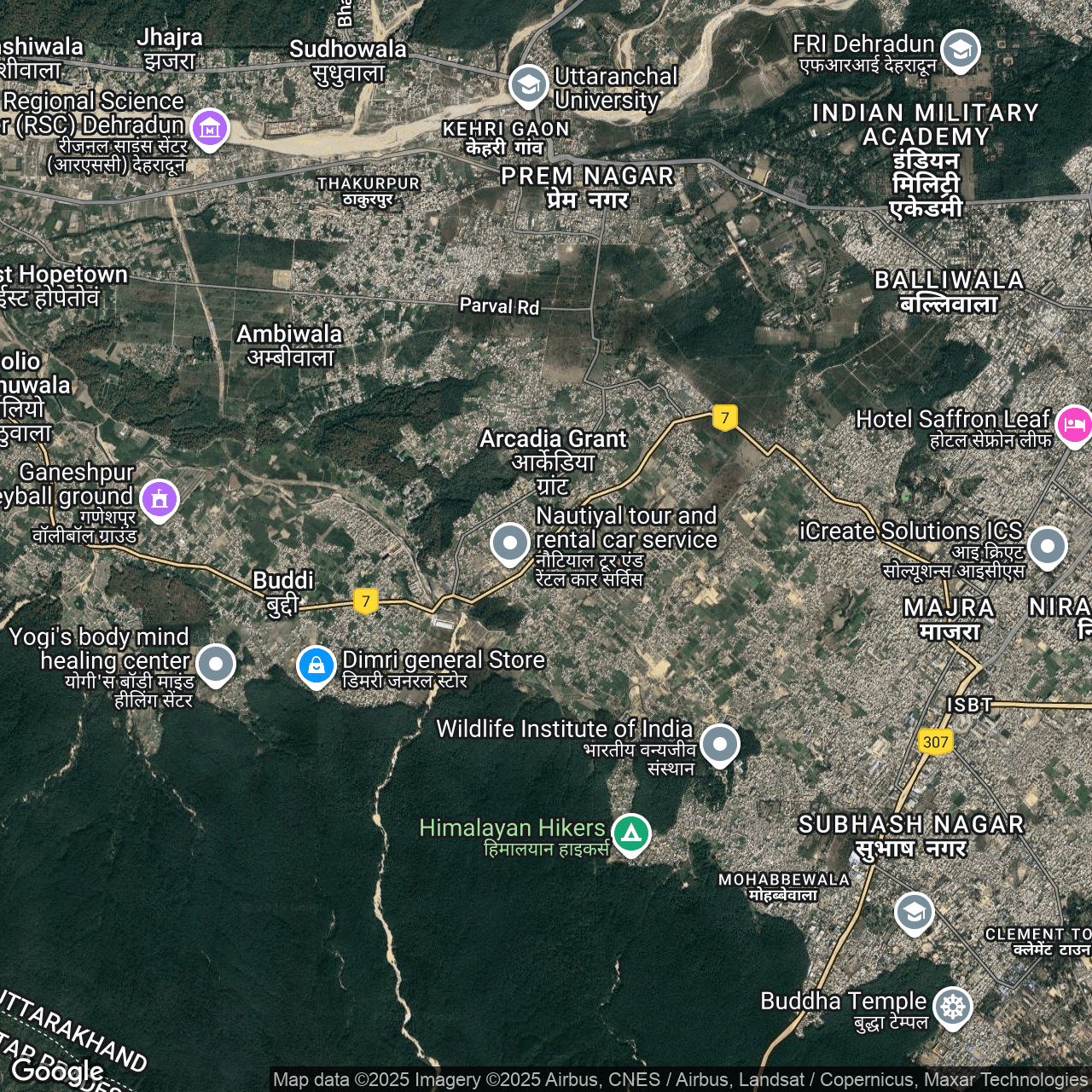Open the Regional Science Centre museum pin
The width and height of the screenshot is (1092, 1092).
pyautogui.click(x=210, y=129)
